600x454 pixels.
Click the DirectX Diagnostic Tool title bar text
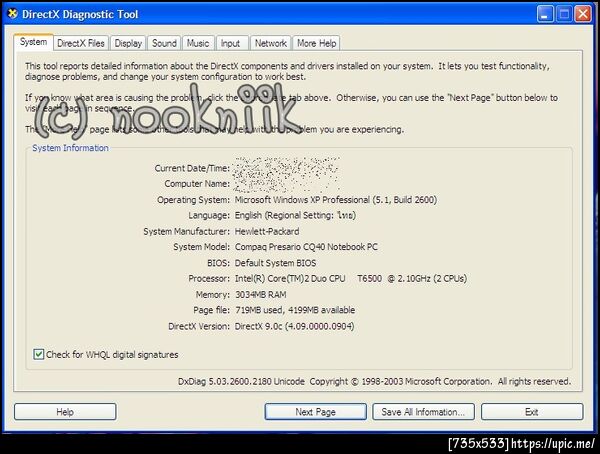coord(80,14)
